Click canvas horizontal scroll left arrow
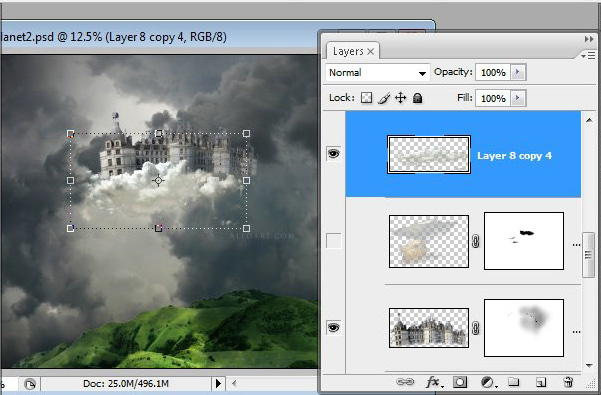The height and width of the screenshot is (395, 601). coord(234,383)
